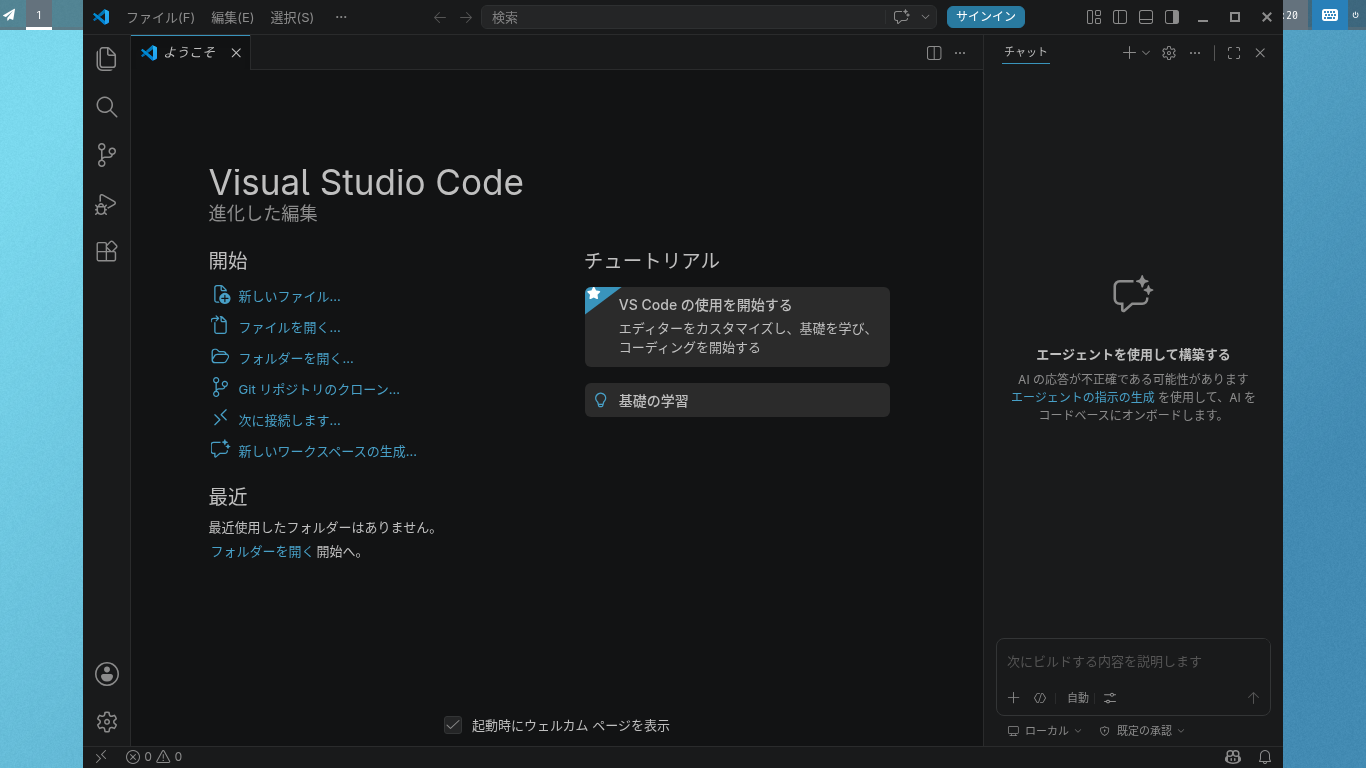Image resolution: width=1366 pixels, height=768 pixels.
Task: Open the 既定の承認 dropdown
Action: click(1142, 731)
